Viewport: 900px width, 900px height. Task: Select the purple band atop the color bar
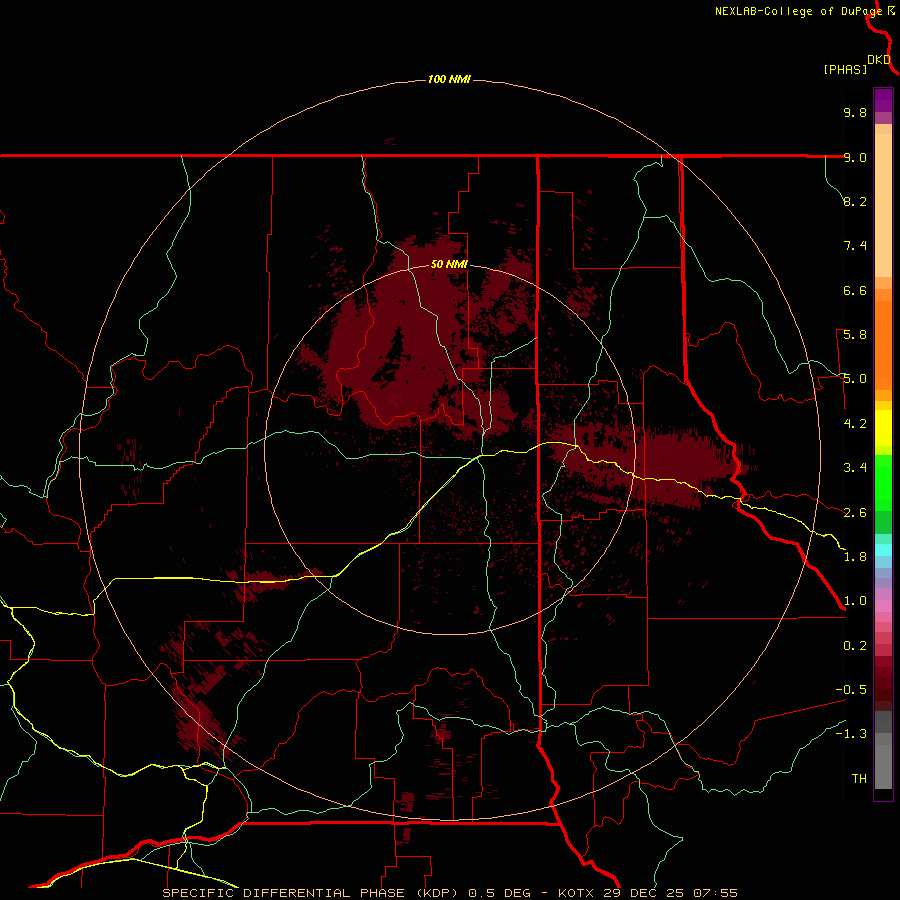tap(883, 100)
